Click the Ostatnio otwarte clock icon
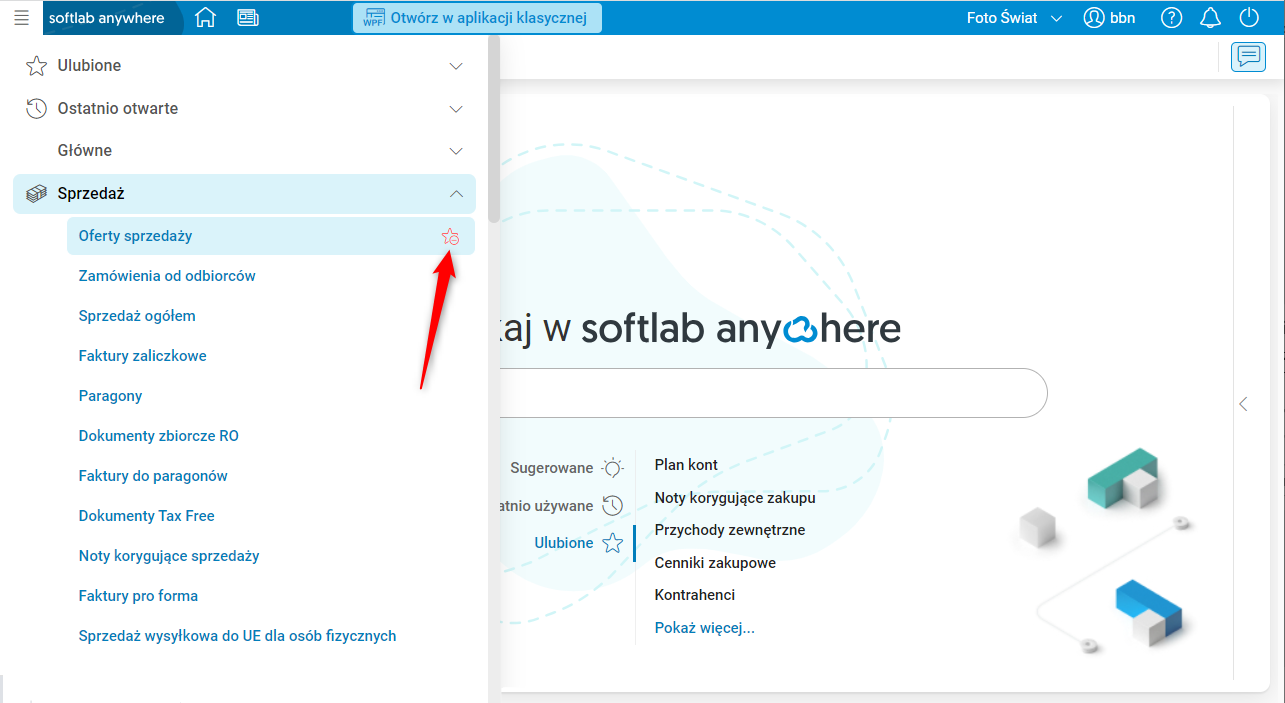This screenshot has width=1285, height=703. [x=36, y=108]
